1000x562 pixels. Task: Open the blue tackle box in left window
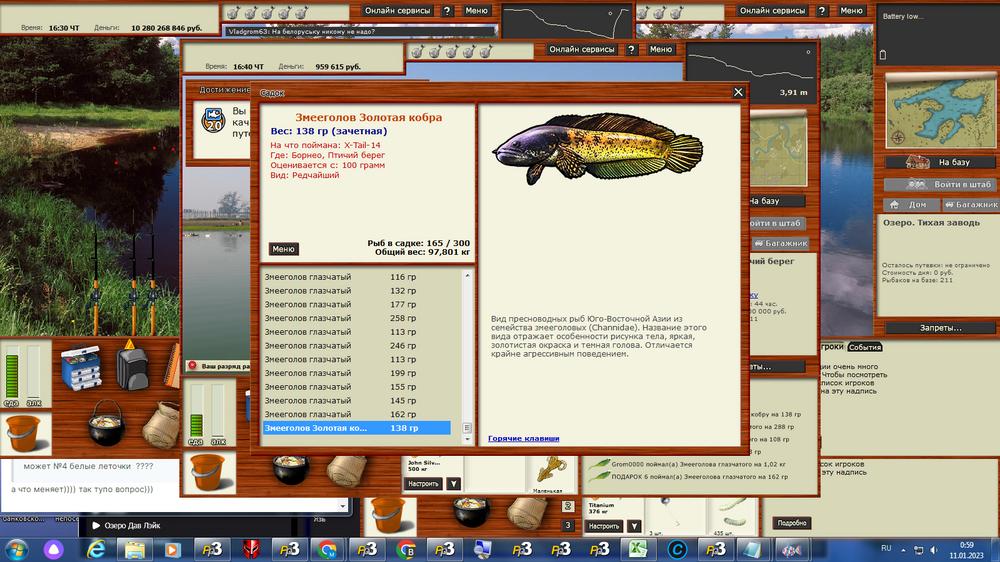(81, 366)
